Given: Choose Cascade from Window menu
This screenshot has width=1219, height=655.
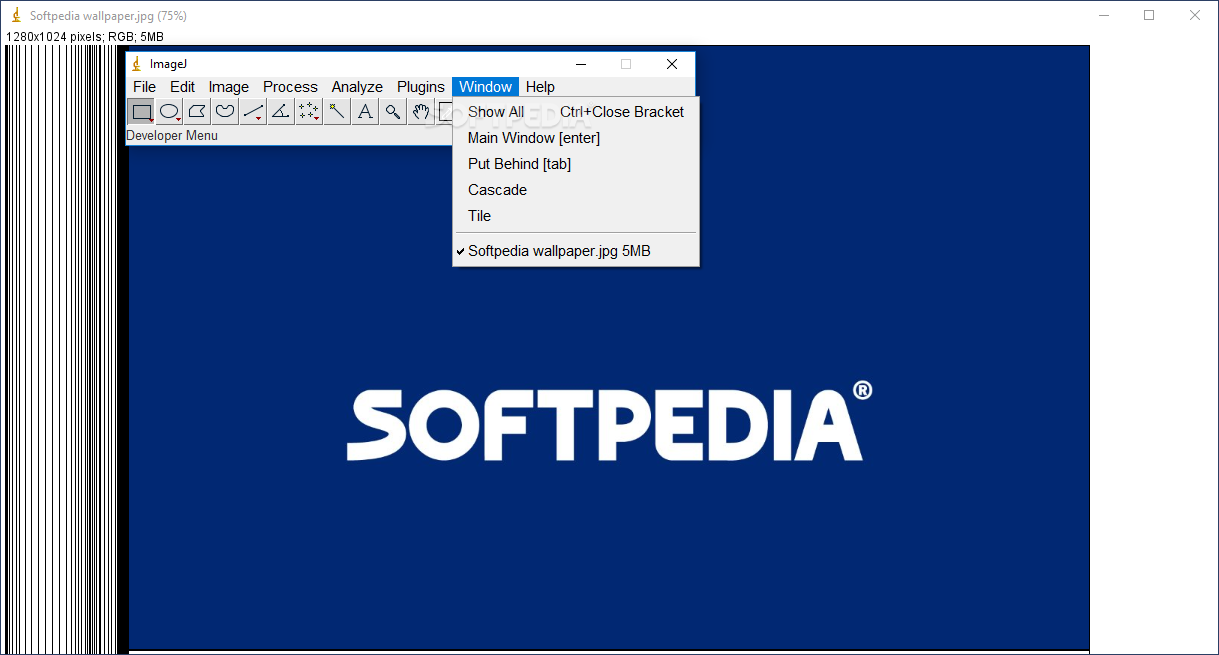Looking at the screenshot, I should 576,190.
